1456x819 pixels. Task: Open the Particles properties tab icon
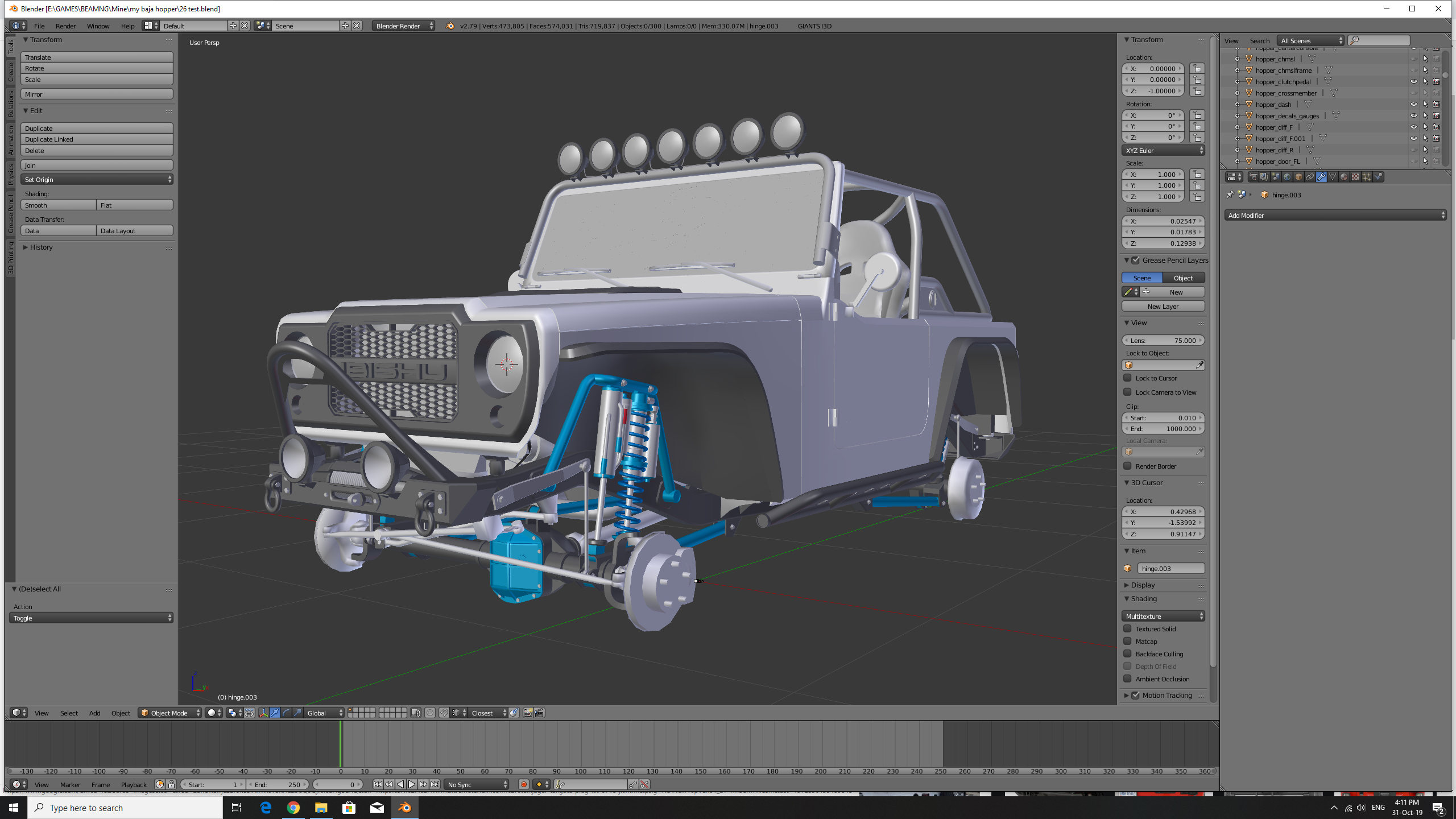click(x=1367, y=177)
